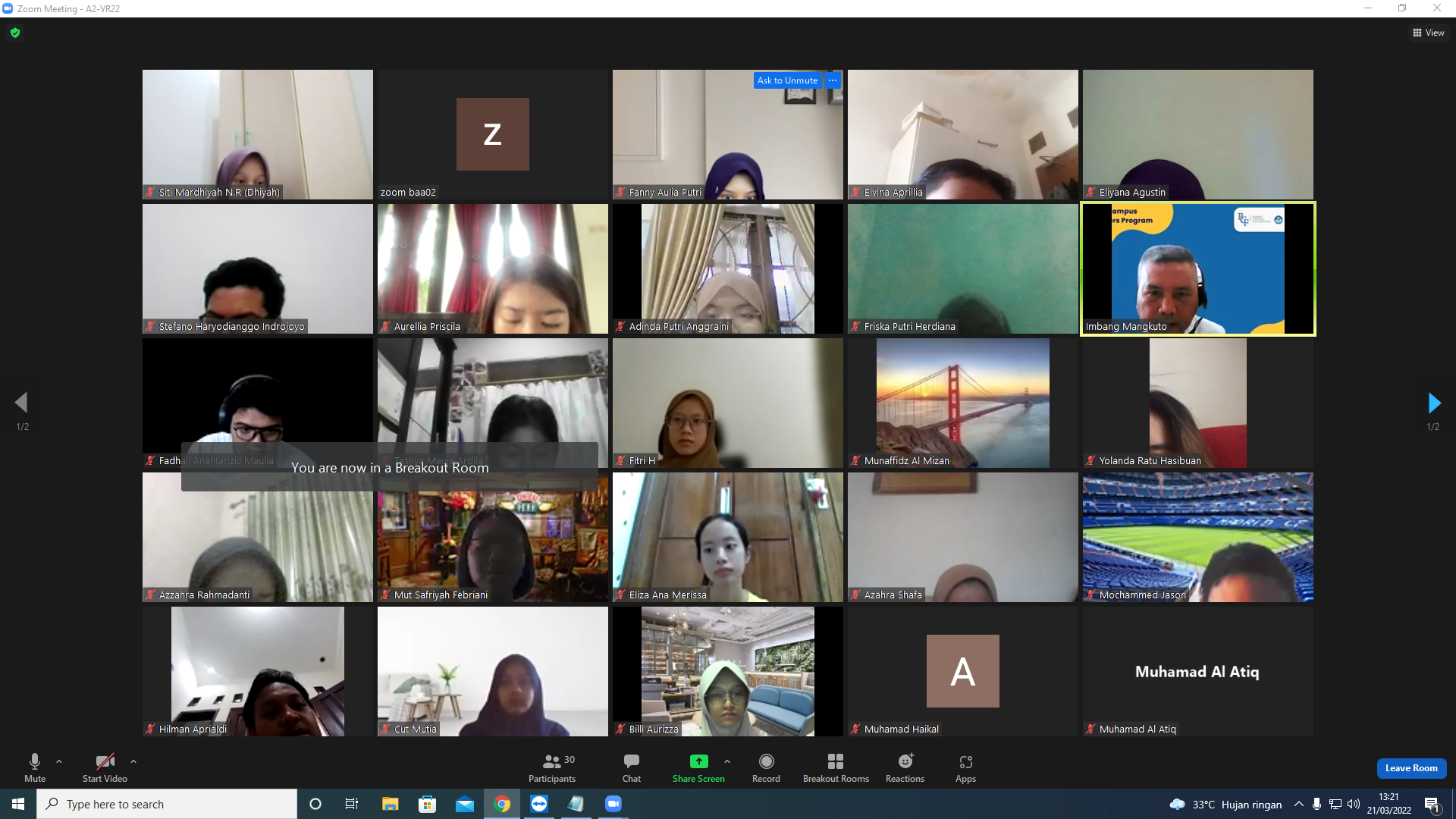
Task: Show hidden system tray icons
Action: point(1299,804)
